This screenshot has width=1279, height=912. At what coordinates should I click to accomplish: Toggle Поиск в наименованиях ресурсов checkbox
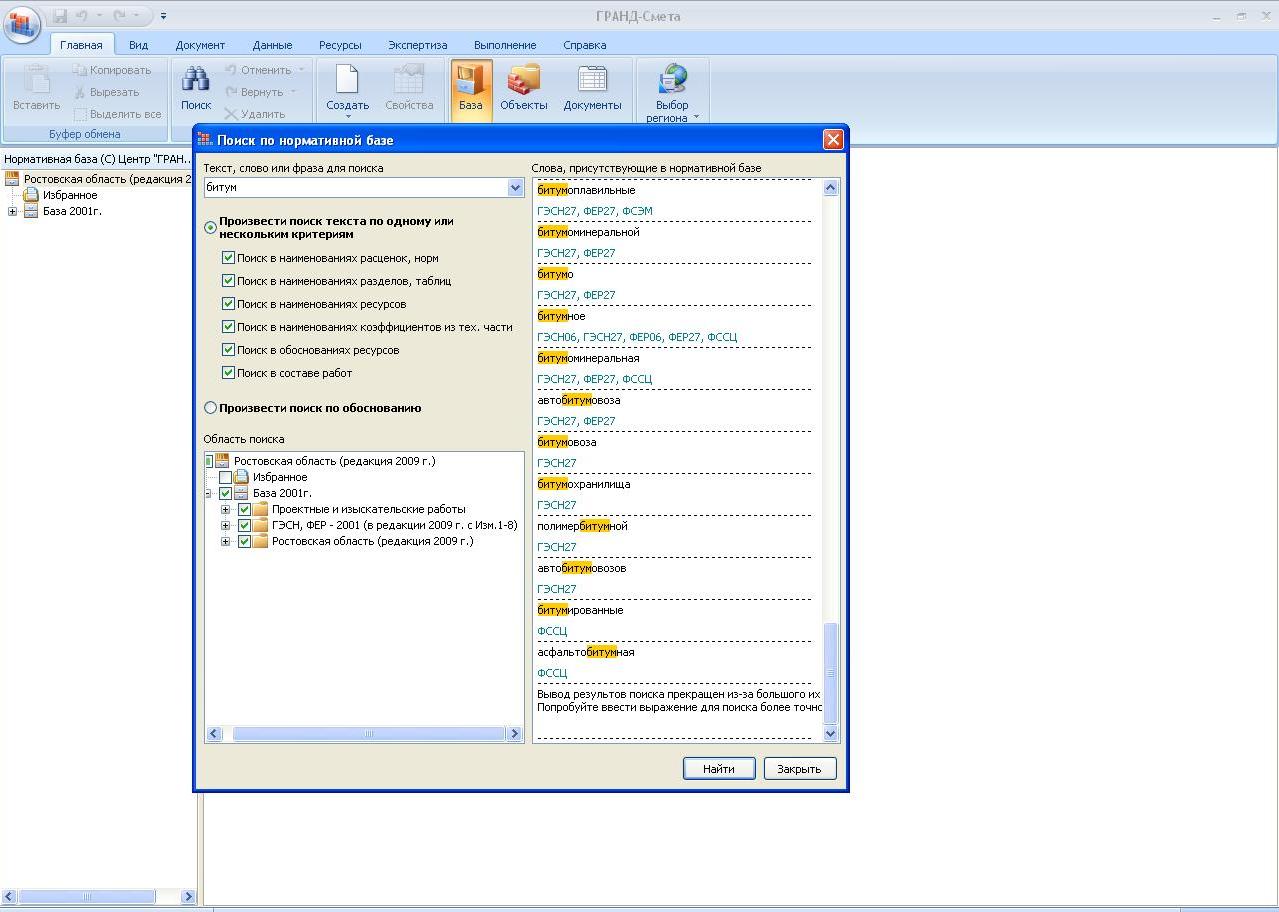coord(228,304)
